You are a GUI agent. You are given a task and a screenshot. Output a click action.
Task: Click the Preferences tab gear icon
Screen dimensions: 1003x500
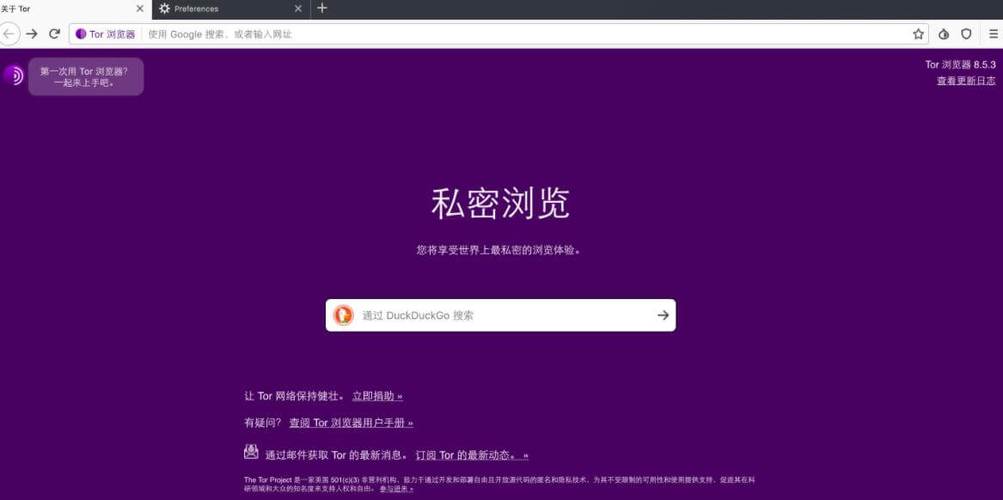(164, 9)
